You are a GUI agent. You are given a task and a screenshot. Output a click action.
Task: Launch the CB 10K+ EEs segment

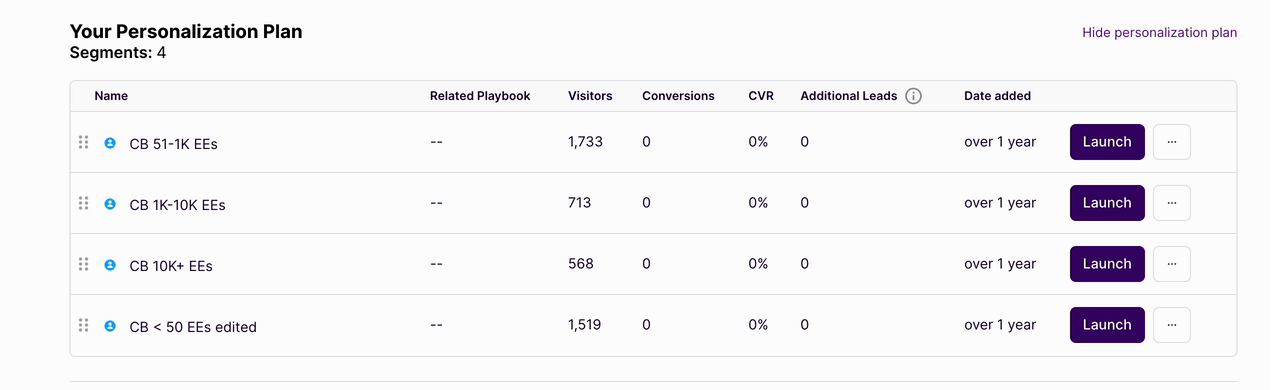[x=1107, y=264]
